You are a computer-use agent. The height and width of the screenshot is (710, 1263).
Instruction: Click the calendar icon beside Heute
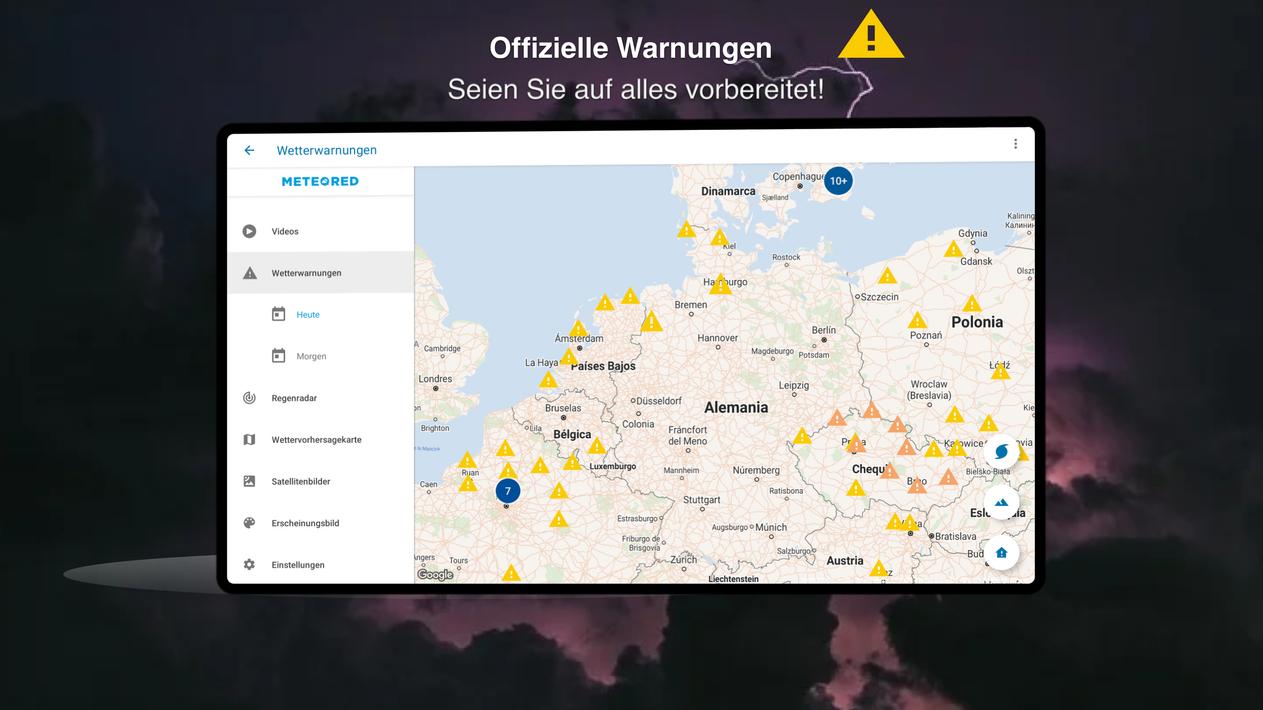pyautogui.click(x=279, y=314)
